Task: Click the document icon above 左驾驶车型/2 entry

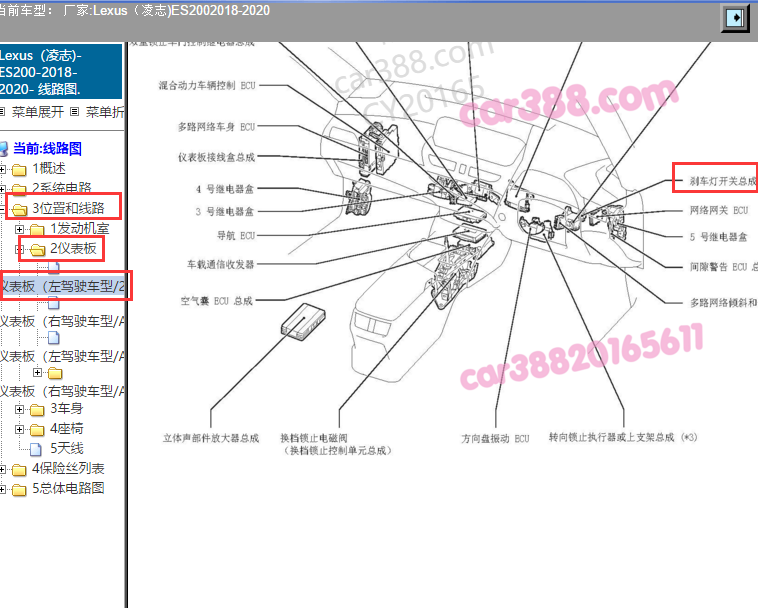Action: pos(54,268)
